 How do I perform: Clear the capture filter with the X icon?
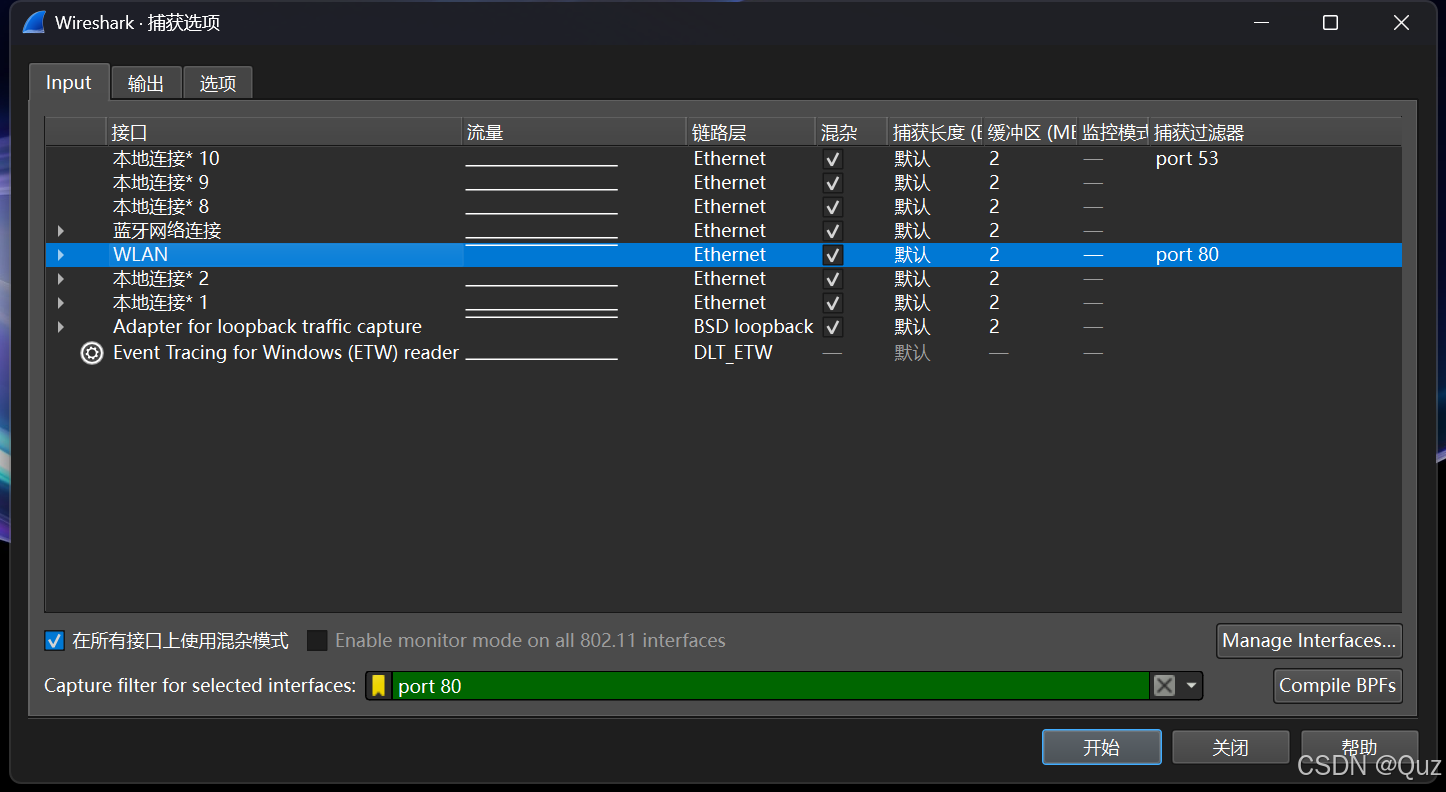pyautogui.click(x=1164, y=686)
